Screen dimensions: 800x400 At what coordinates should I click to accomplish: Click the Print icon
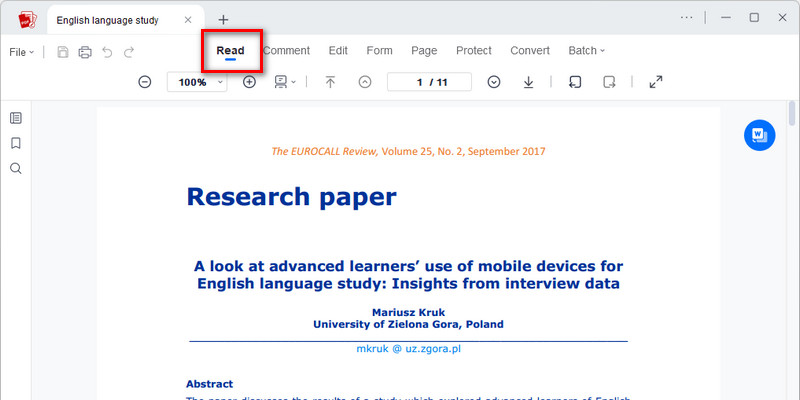(85, 52)
